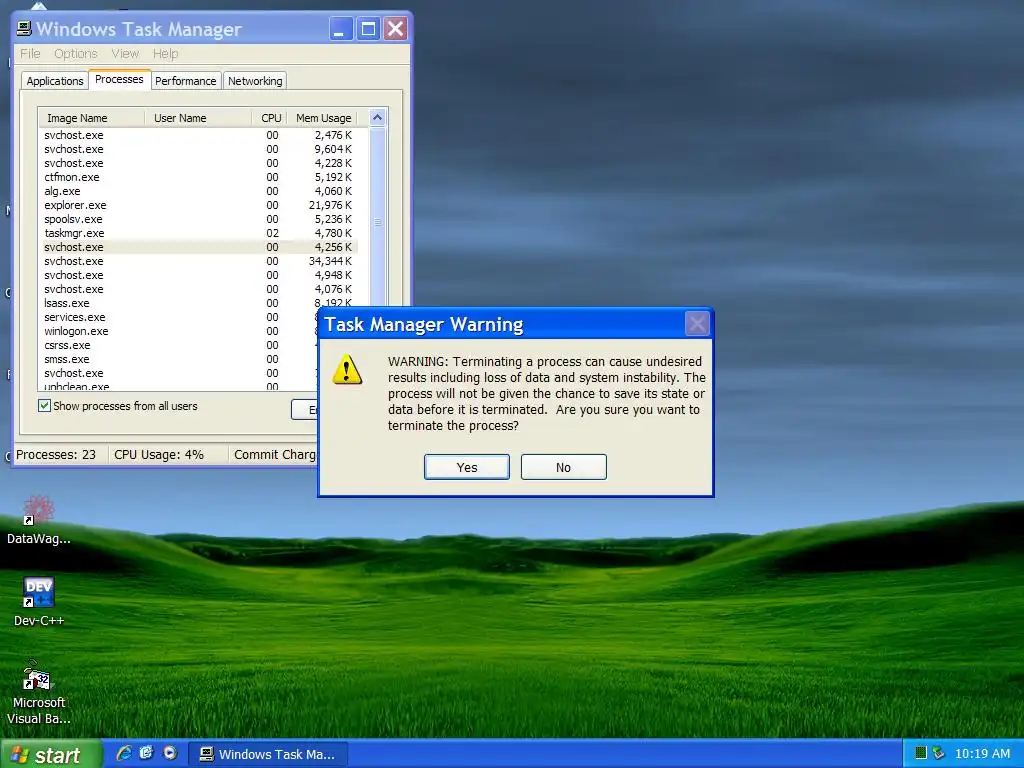Select the lsass.exe process row
Viewport: 1024px width, 768px height.
tap(198, 303)
